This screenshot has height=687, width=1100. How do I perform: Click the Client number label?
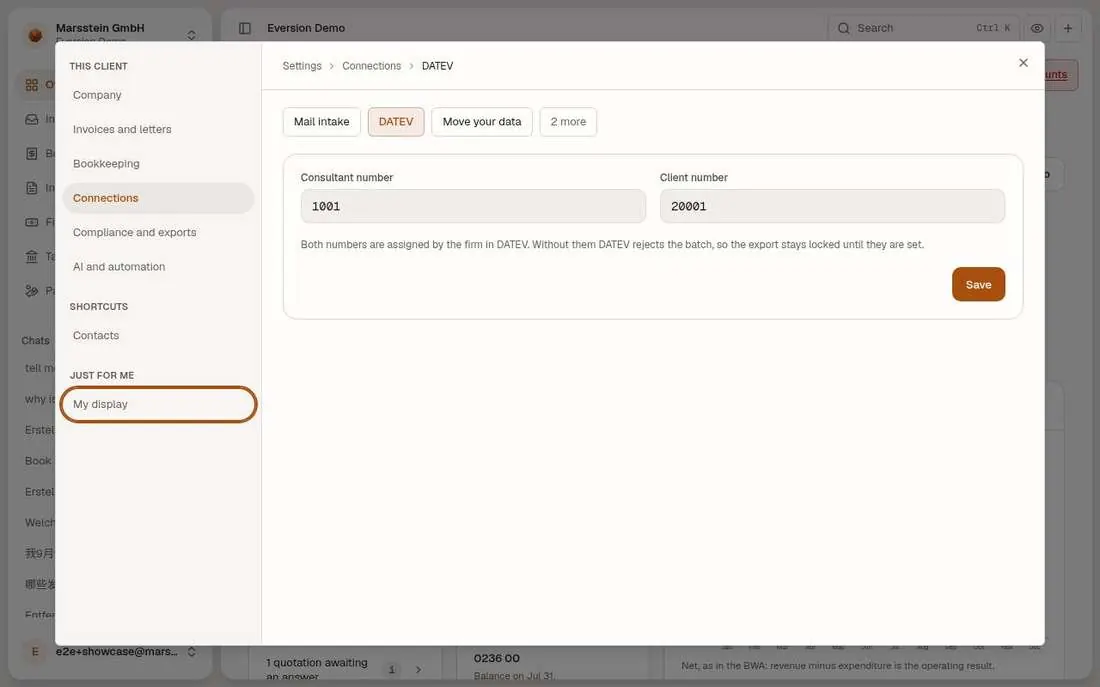[x=694, y=178]
